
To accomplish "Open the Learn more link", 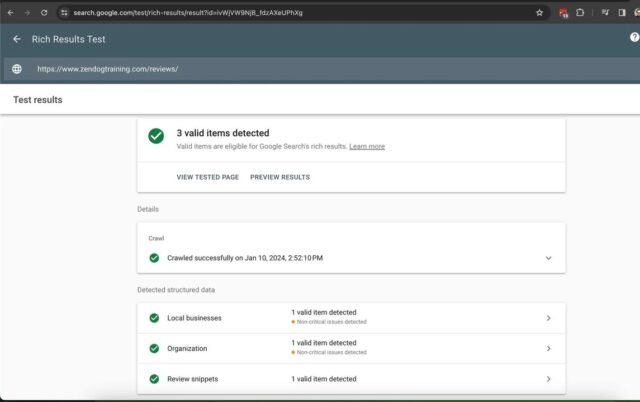I will coord(367,147).
